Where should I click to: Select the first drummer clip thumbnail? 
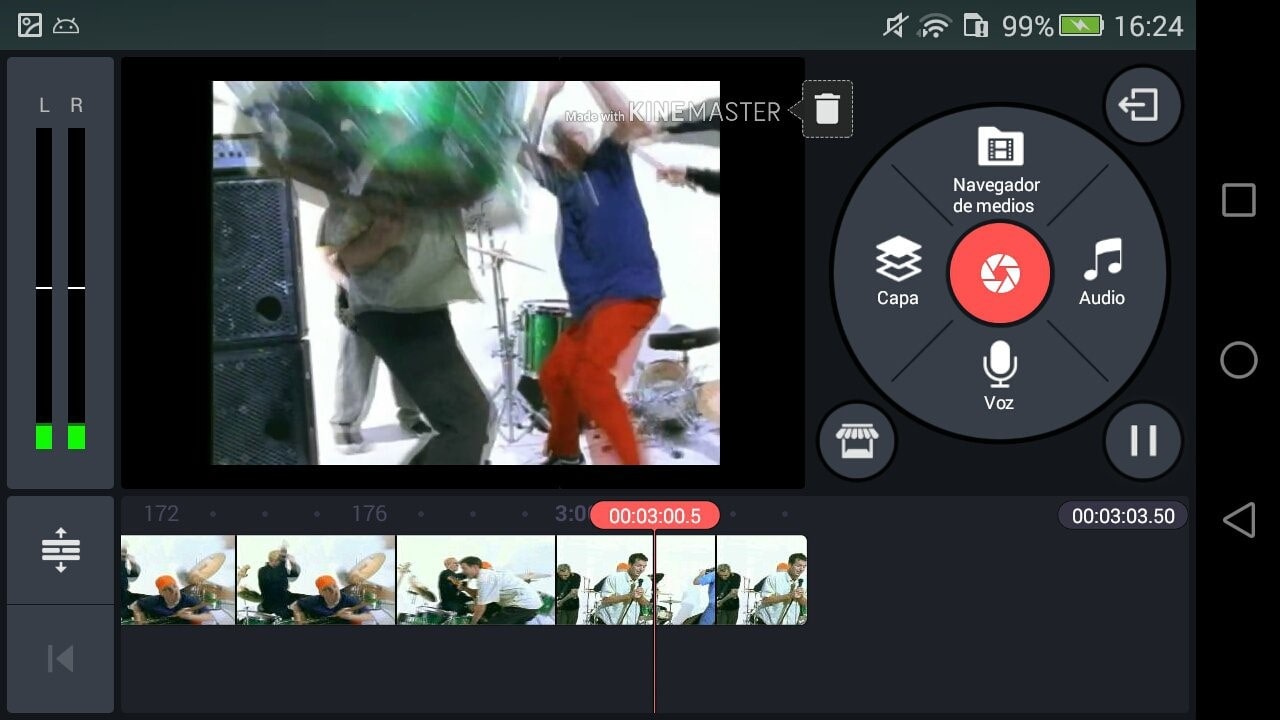click(178, 580)
